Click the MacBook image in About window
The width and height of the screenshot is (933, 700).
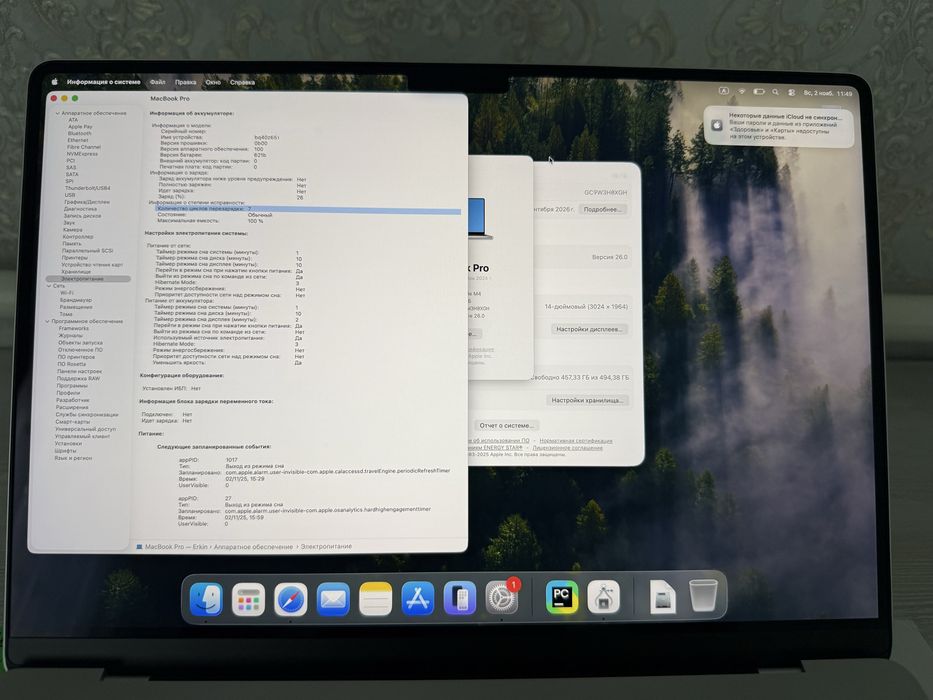click(x=479, y=218)
